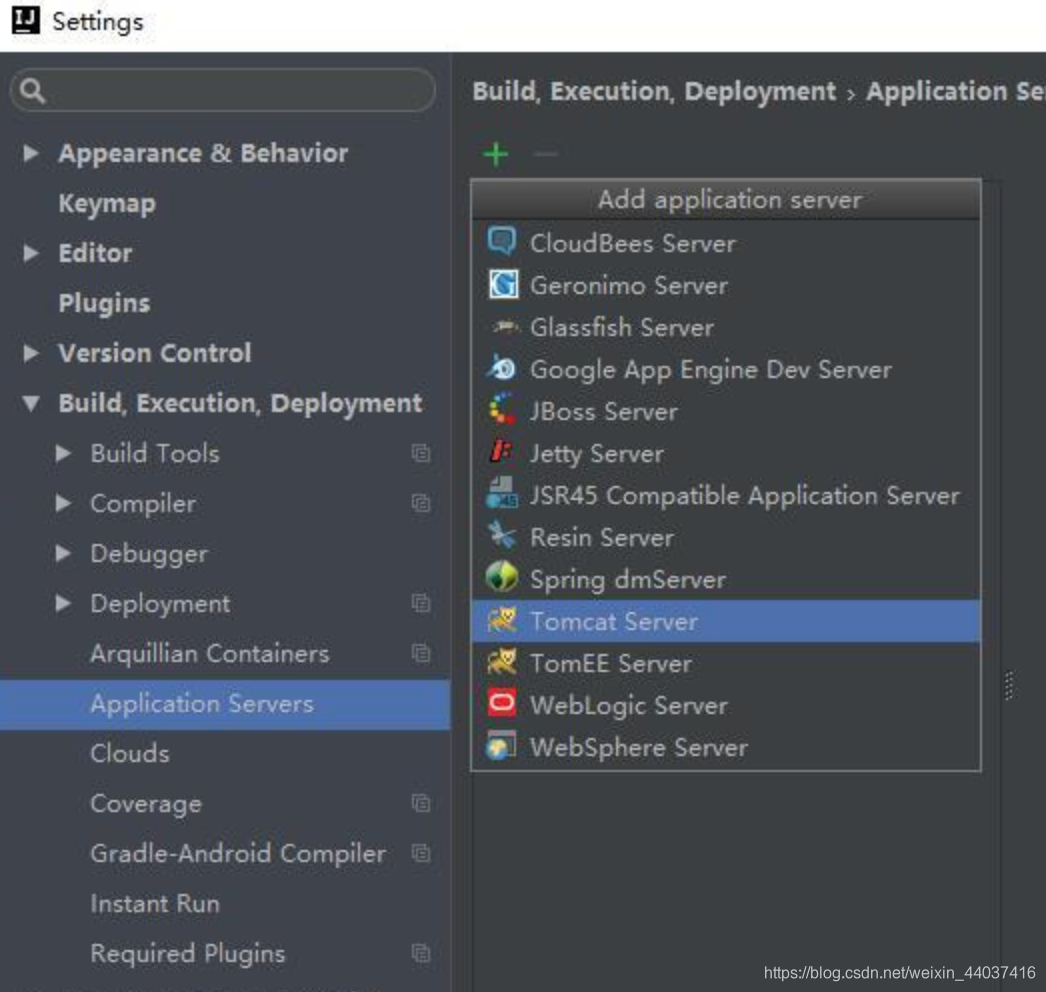Viewport: 1046px width, 992px height.
Task: Click project-level icon beside Coverage
Action: tap(421, 803)
